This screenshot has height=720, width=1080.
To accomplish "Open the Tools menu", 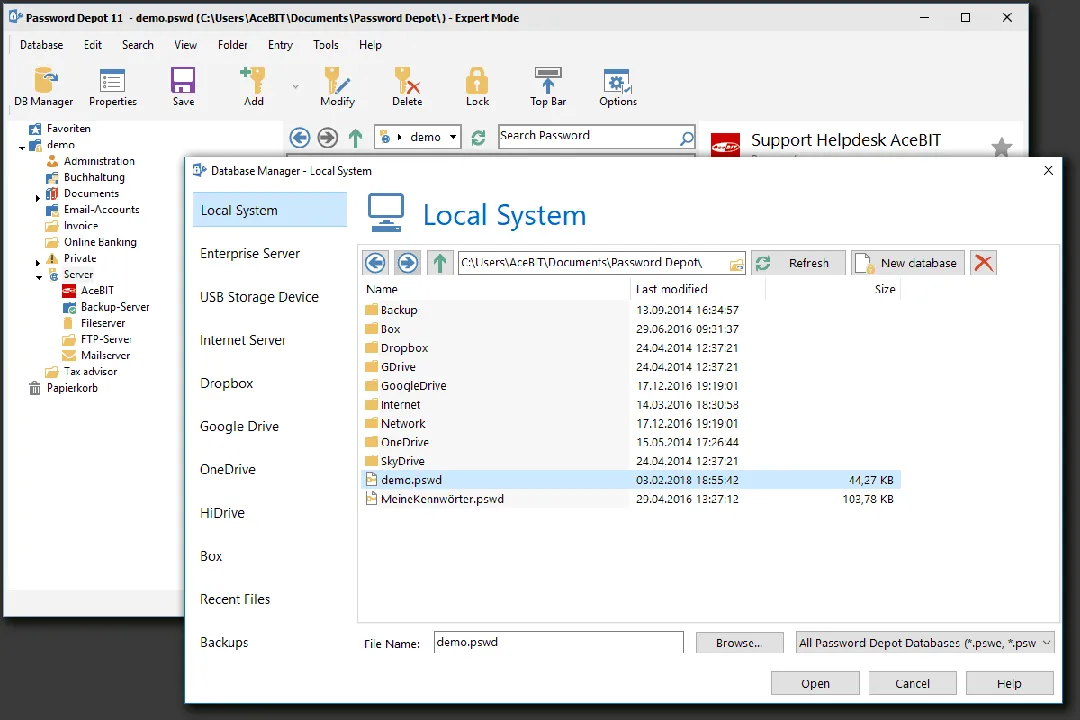I will click(x=326, y=45).
